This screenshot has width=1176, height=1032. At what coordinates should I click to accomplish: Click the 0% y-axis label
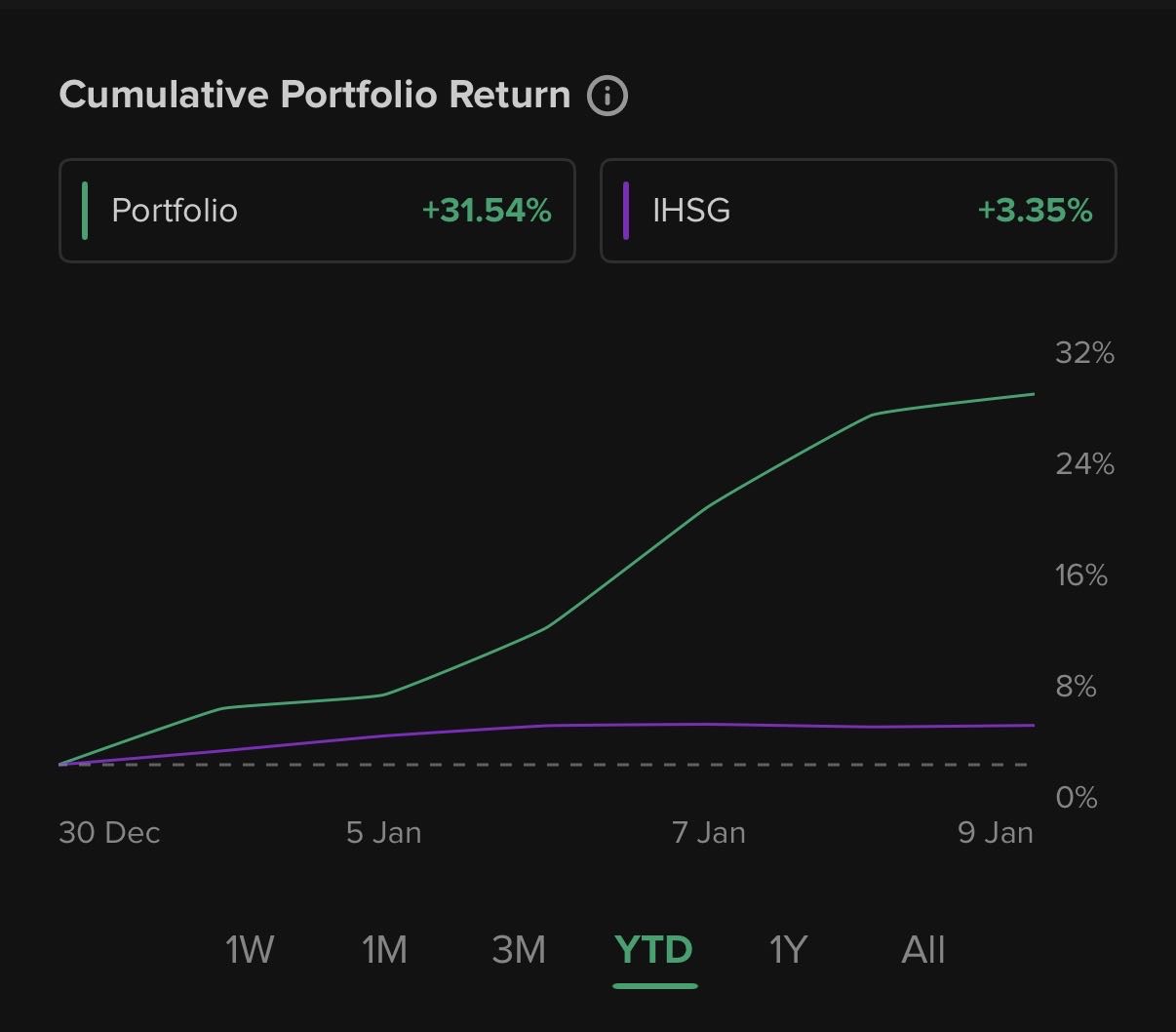tap(1076, 798)
